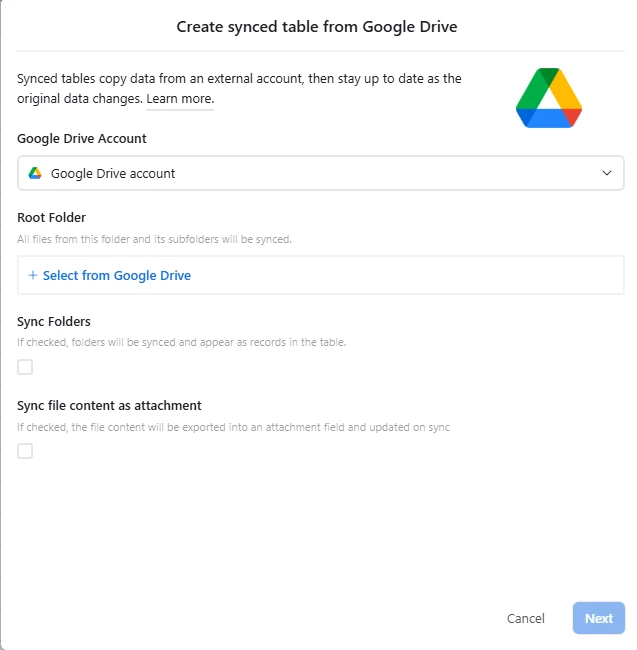This screenshot has width=637, height=650.
Task: Click Sync file content as attachment heading
Action: [109, 405]
